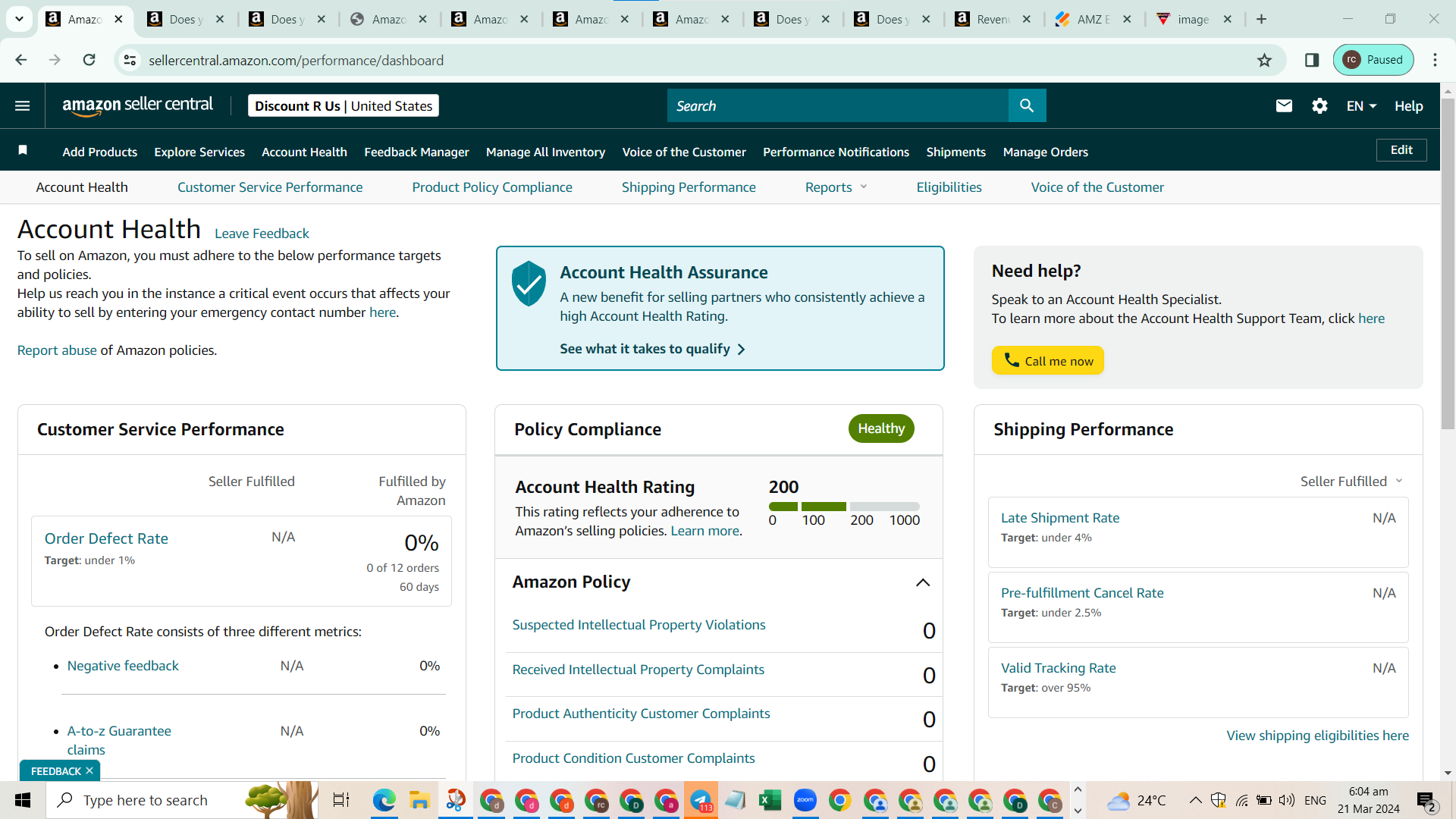This screenshot has height=819, width=1456.
Task: Expand the Reports dropdown menu
Action: 836,187
